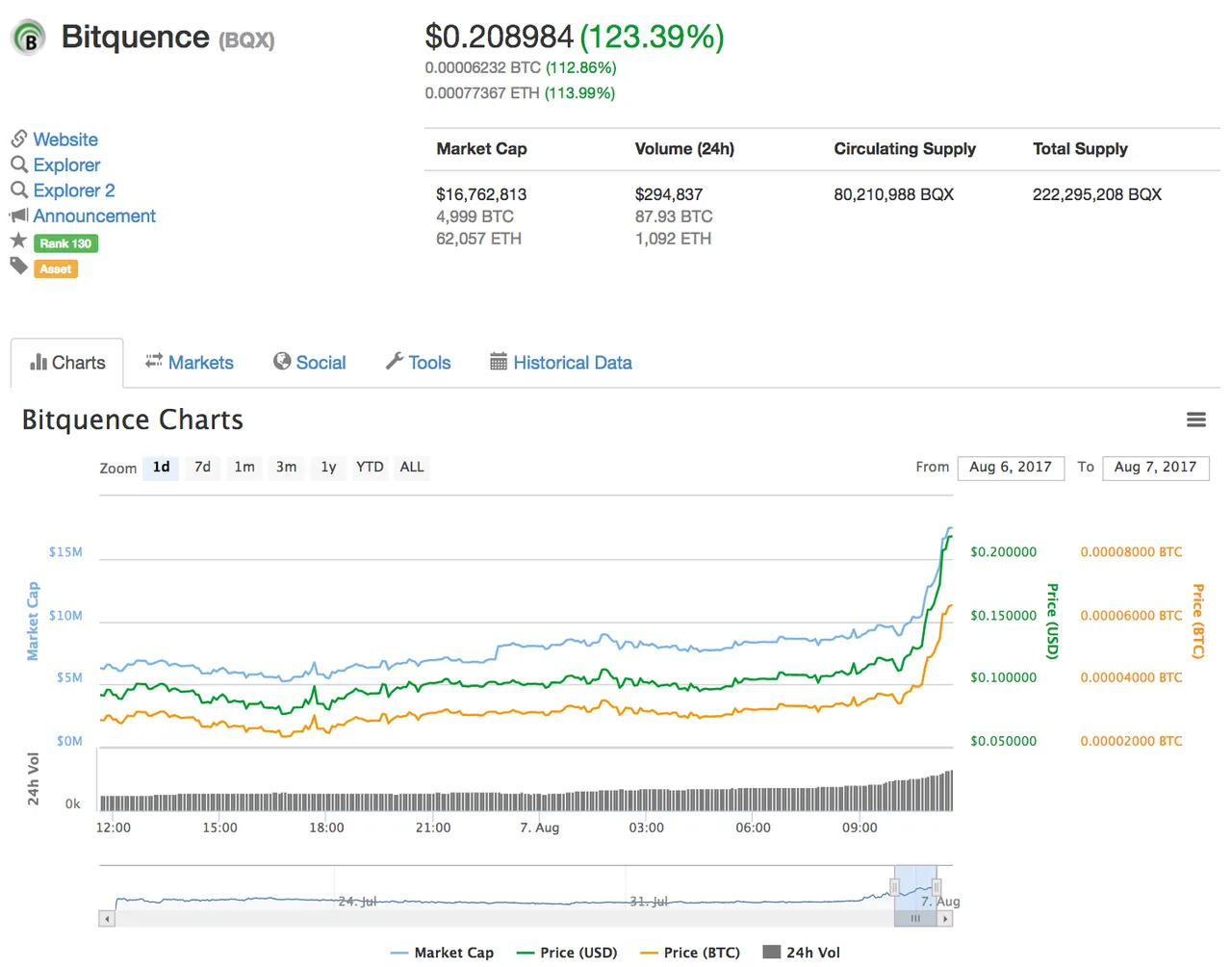This screenshot has width=1232, height=967.
Task: Click the Circulating Supply column header
Action: (905, 149)
